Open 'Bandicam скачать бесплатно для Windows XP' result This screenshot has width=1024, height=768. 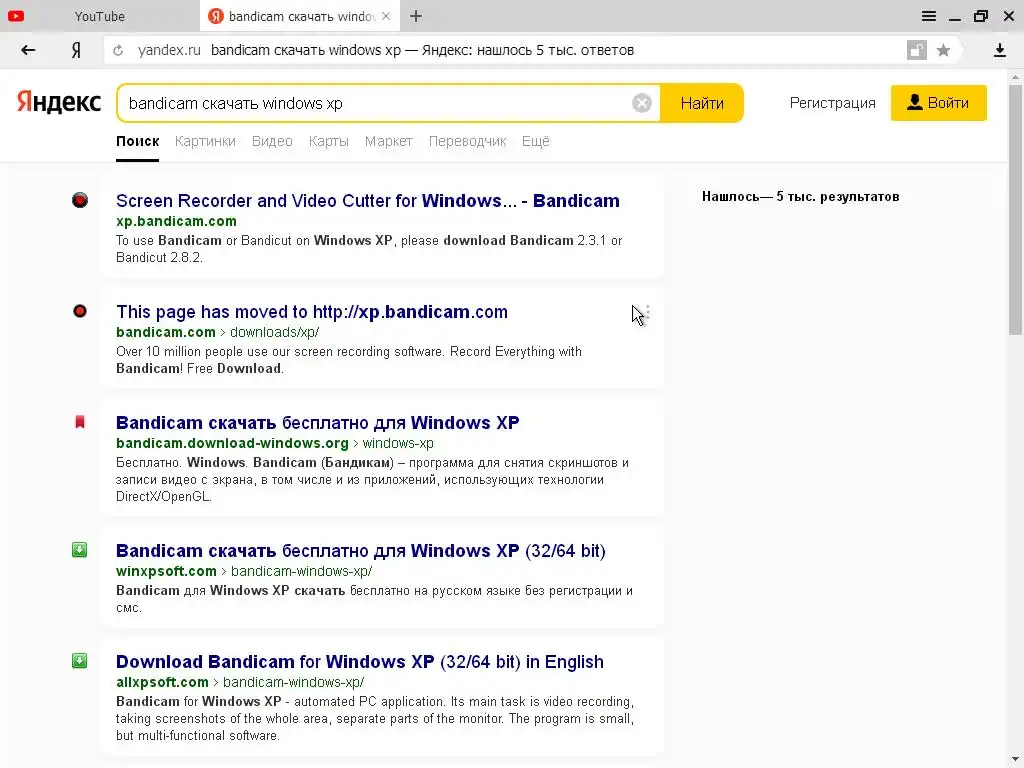pyautogui.click(x=317, y=423)
